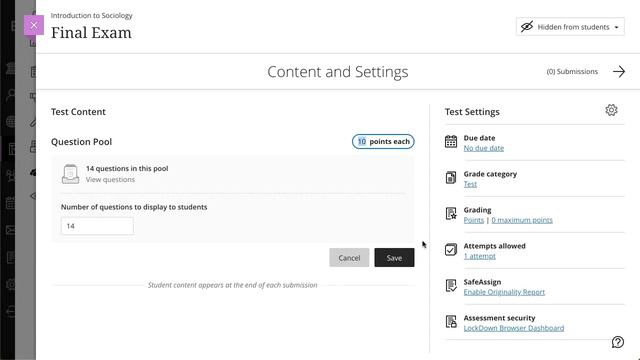Click the Assessment security lock icon
Screen dimensions: 640x360
(451, 321)
